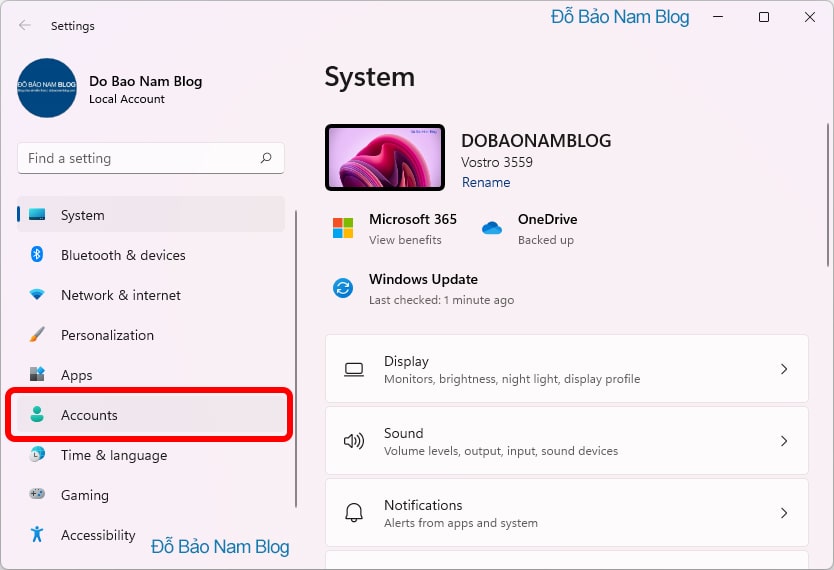Click the Find a setting search box
834x570 pixels.
pos(151,158)
